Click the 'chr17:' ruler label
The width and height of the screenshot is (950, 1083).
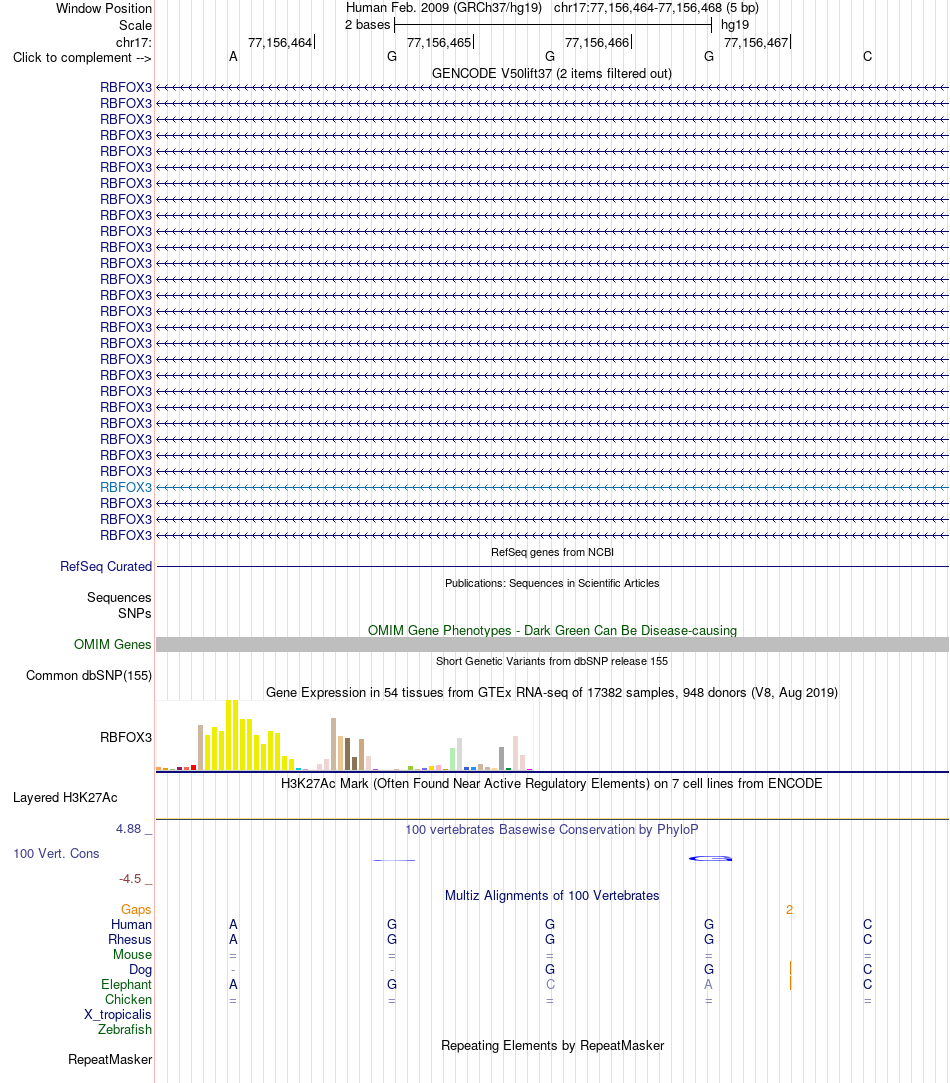pos(133,42)
